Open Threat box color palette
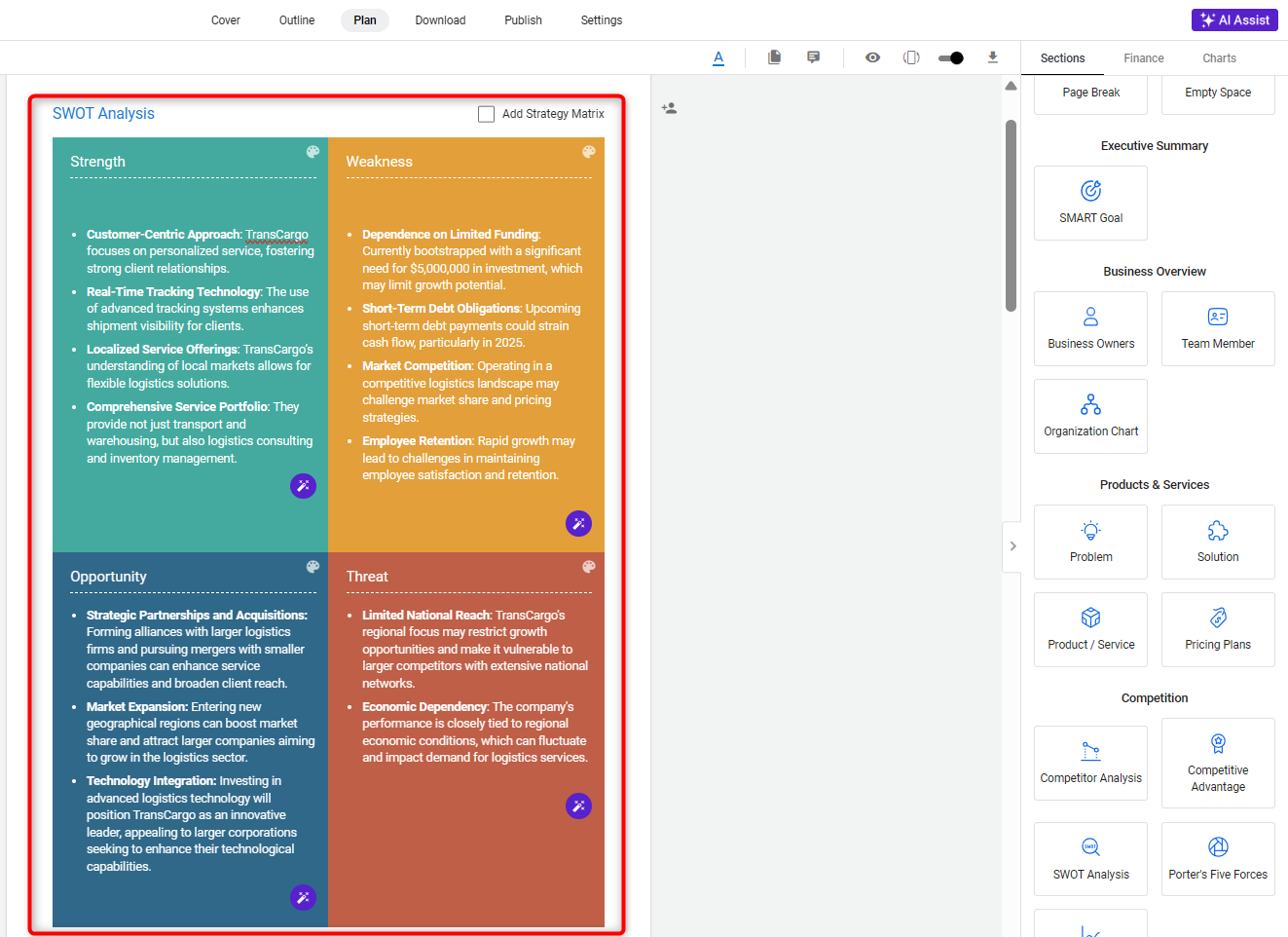 [589, 567]
